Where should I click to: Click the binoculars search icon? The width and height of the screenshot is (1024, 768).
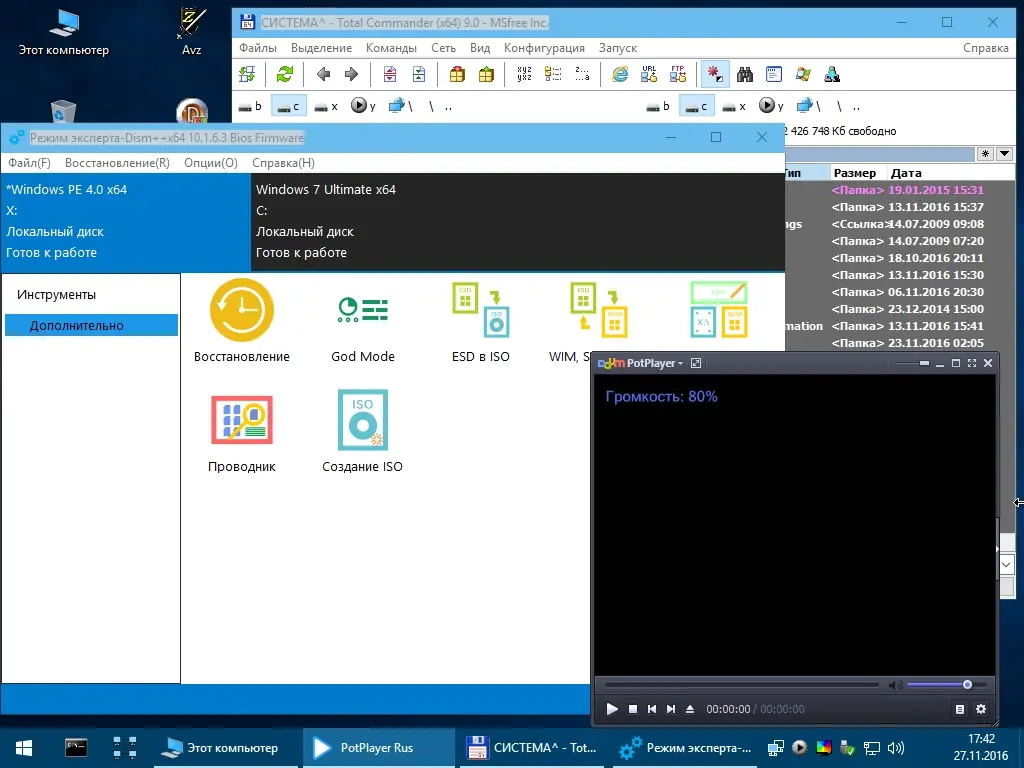tap(745, 74)
